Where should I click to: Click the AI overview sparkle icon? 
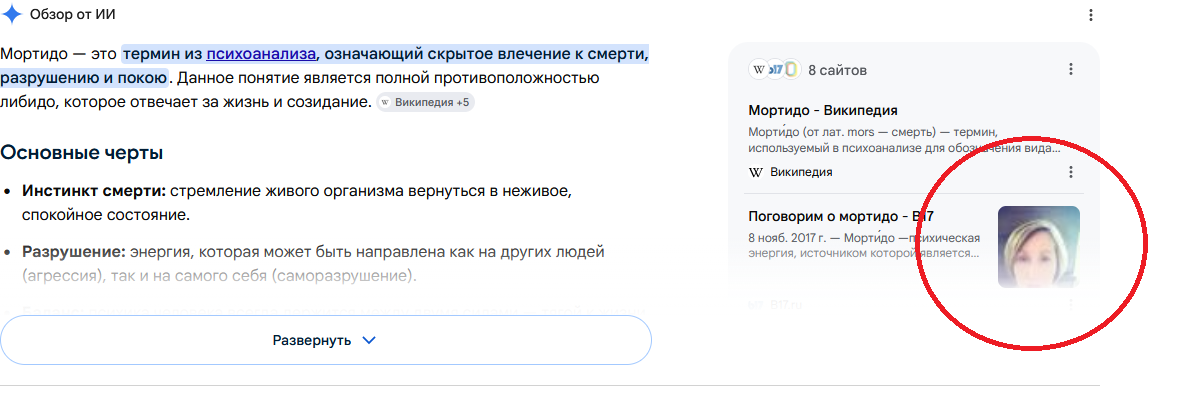[12, 14]
